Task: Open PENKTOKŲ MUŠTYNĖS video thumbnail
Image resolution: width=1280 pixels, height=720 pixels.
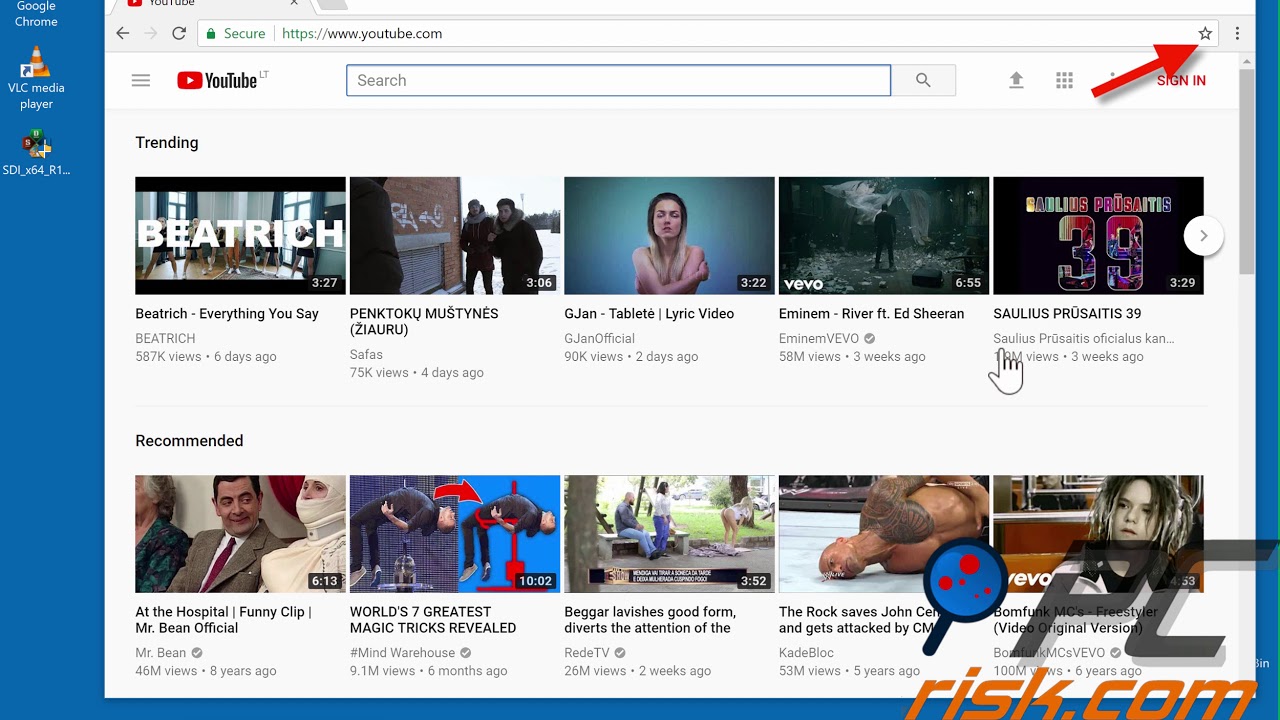Action: (455, 236)
